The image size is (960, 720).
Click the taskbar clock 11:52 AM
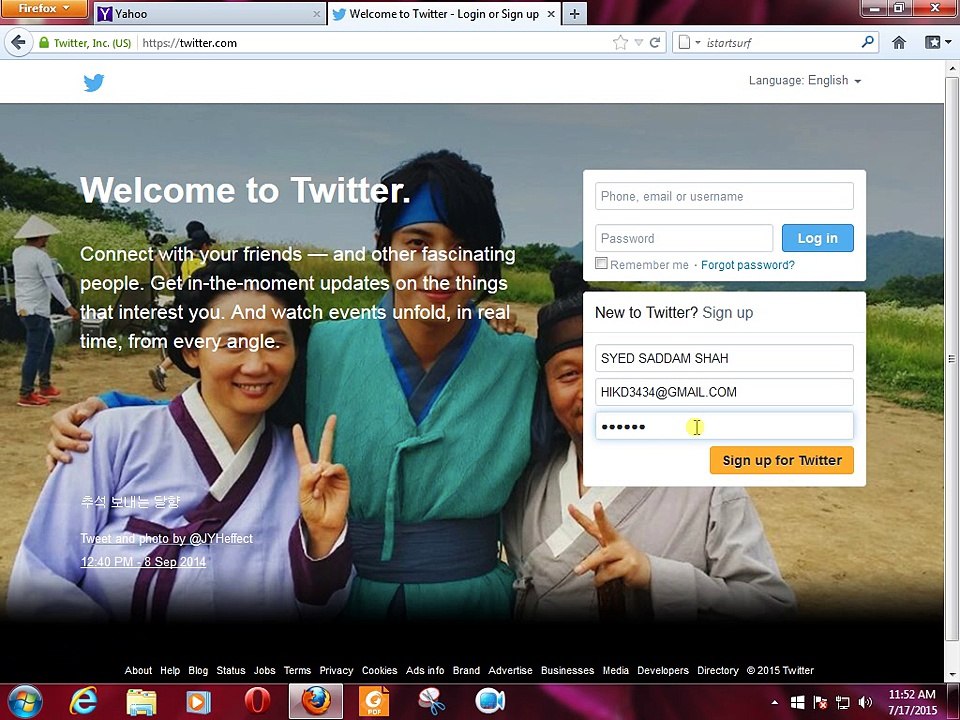[x=912, y=702]
